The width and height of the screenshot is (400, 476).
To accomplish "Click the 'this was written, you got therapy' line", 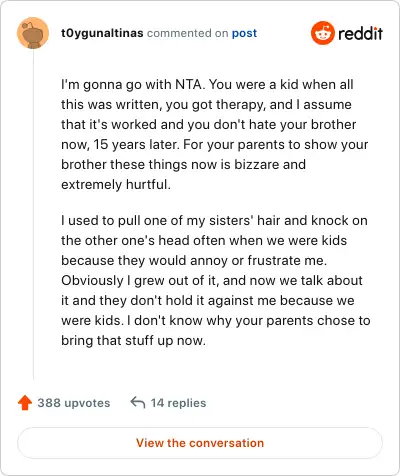I will coord(206,105).
